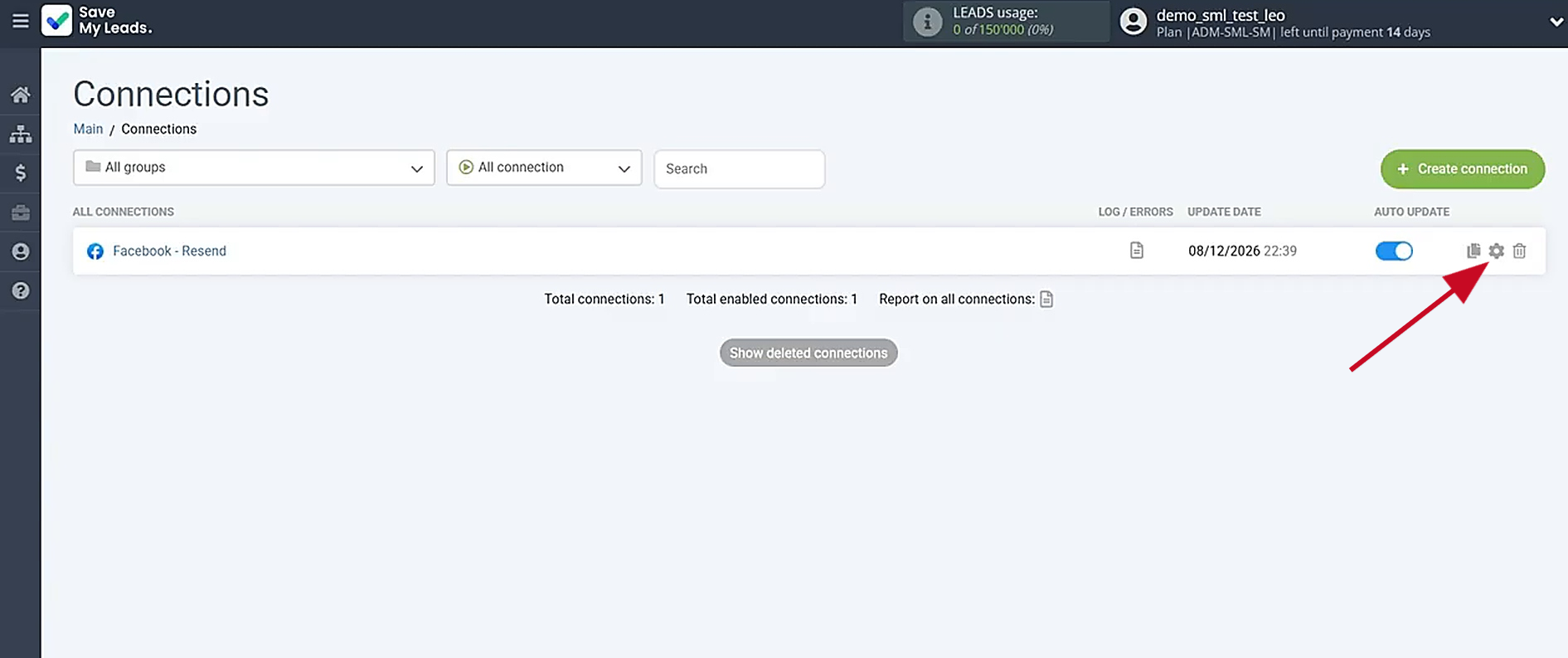The image size is (1568, 658).
Task: Click the ALL CONNECTIONS header
Action: click(123, 212)
